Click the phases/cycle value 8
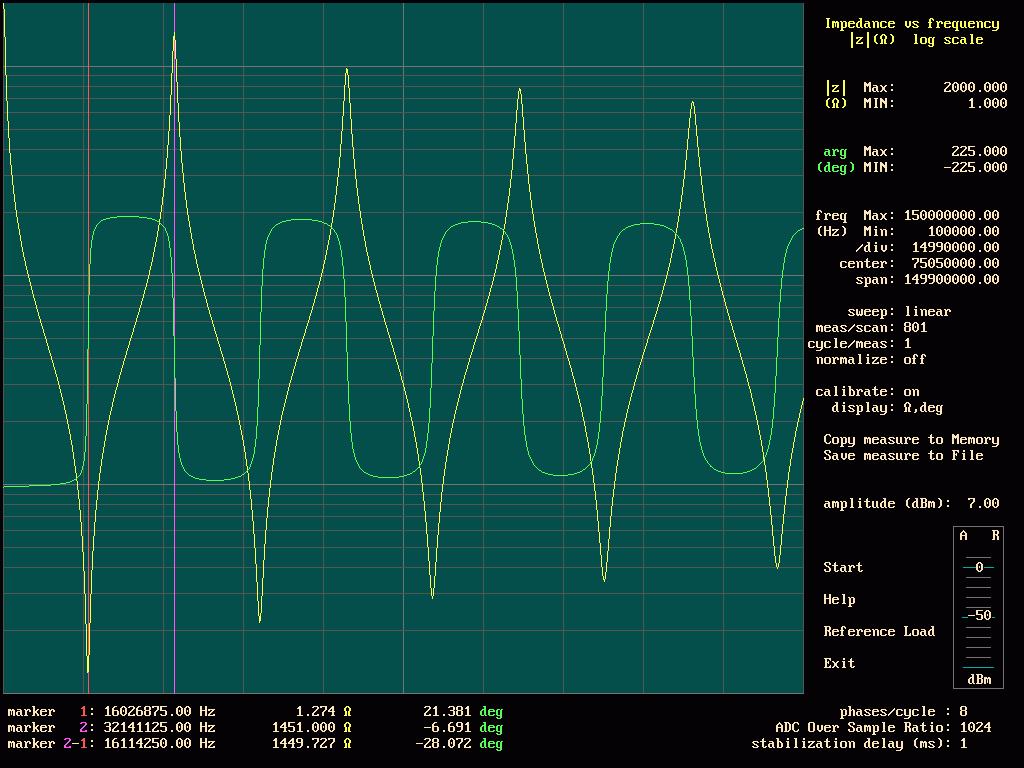This screenshot has width=1024, height=768. [x=963, y=712]
